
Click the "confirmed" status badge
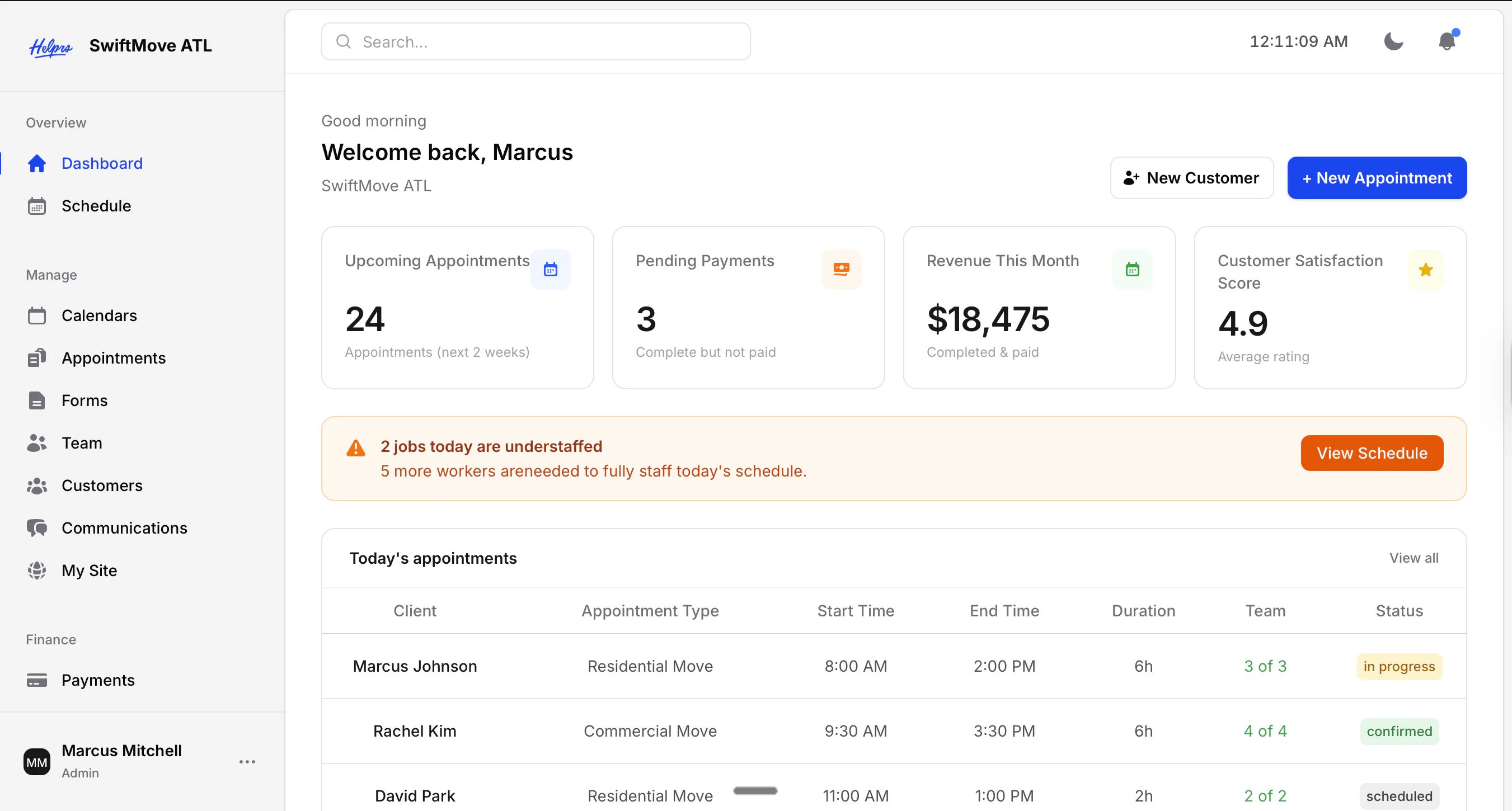tap(1400, 732)
